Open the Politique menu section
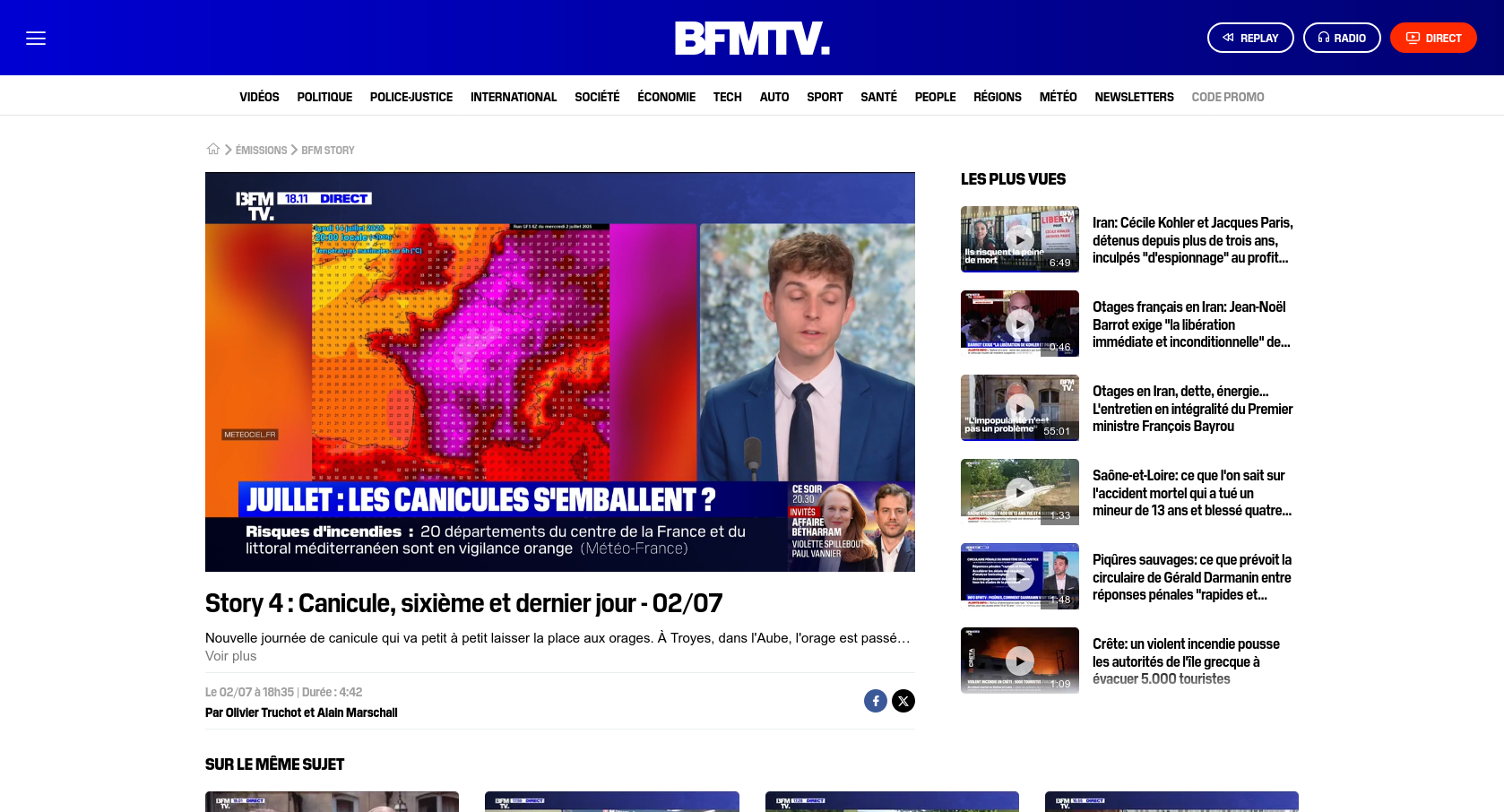 324,97
